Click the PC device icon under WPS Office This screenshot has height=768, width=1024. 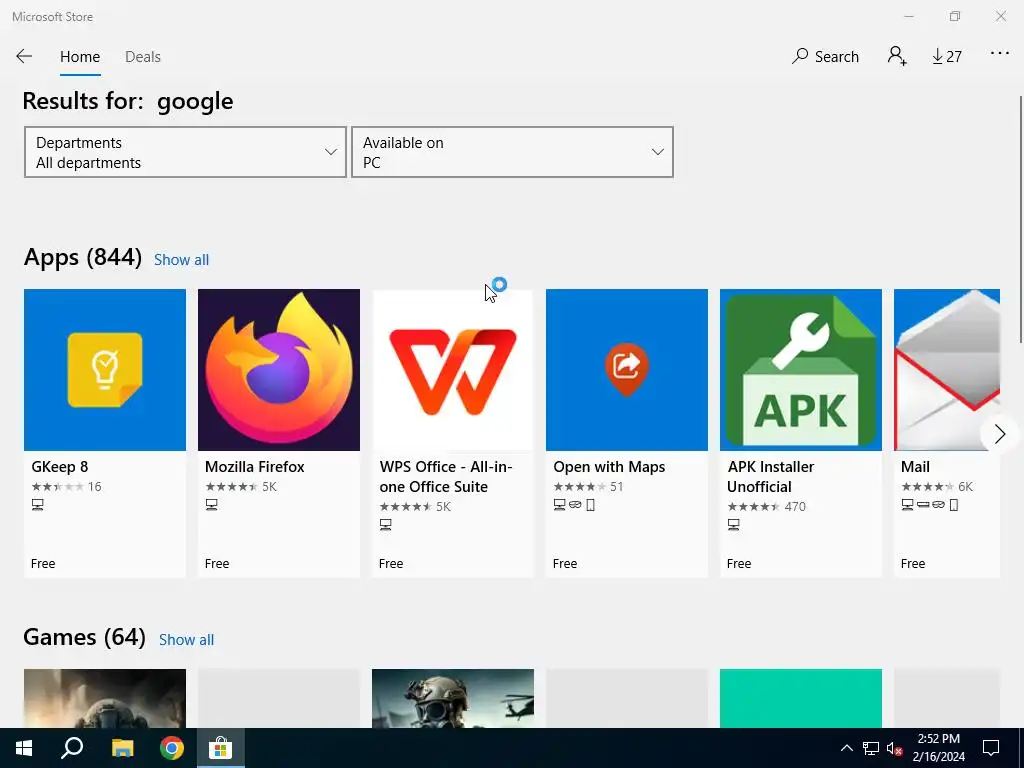pyautogui.click(x=386, y=525)
